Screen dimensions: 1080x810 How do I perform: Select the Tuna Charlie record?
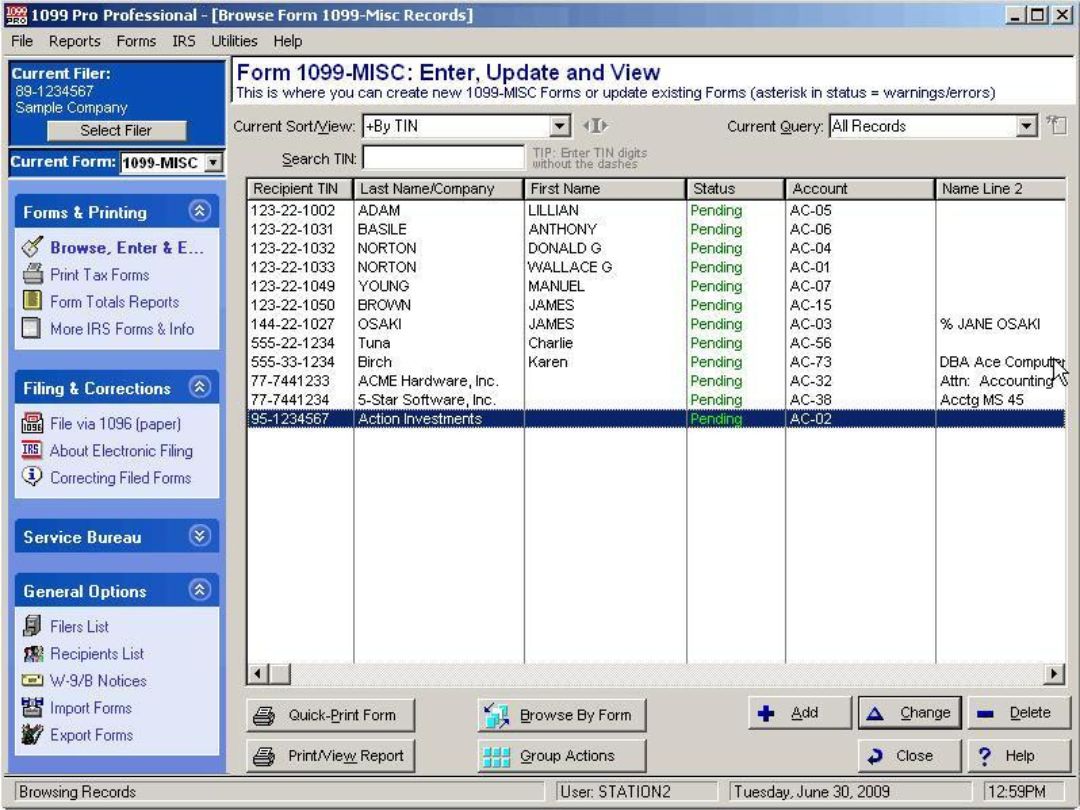(x=656, y=342)
